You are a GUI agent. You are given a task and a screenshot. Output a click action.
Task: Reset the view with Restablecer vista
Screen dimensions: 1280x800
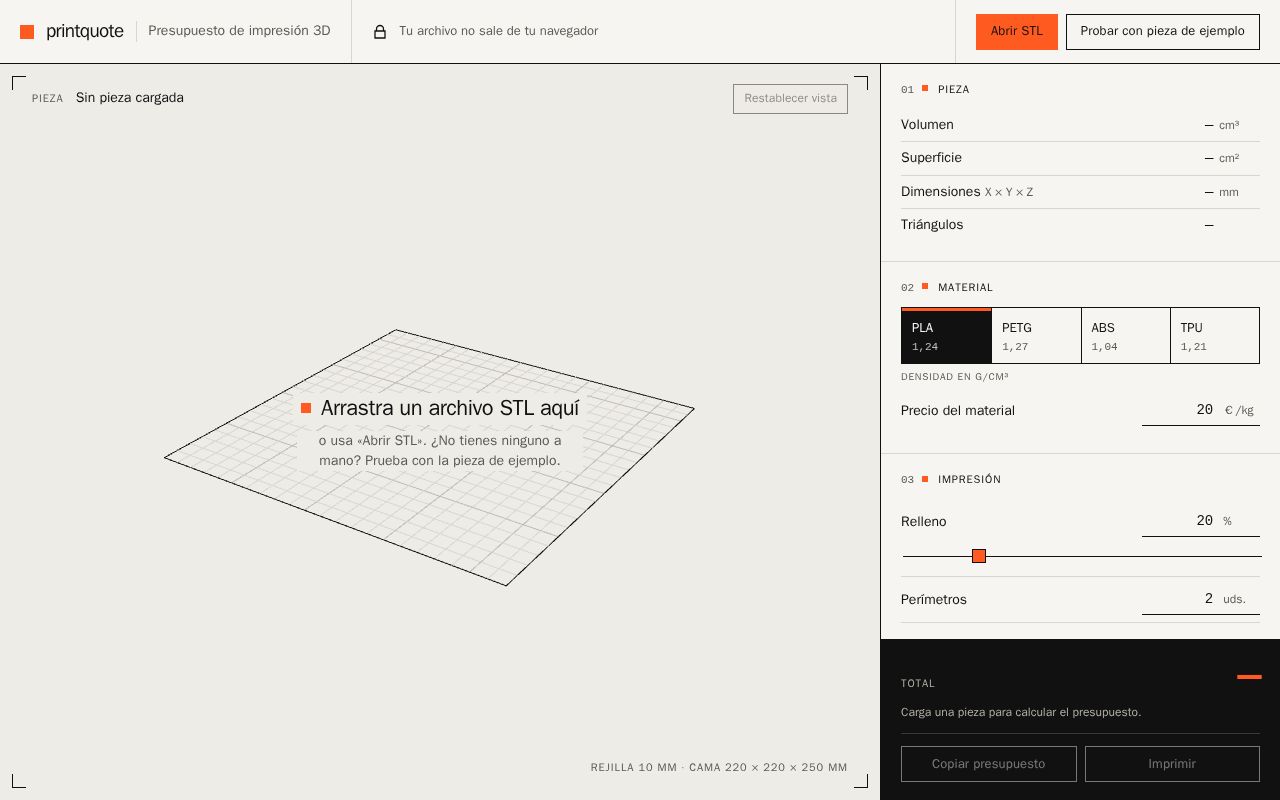click(x=790, y=99)
